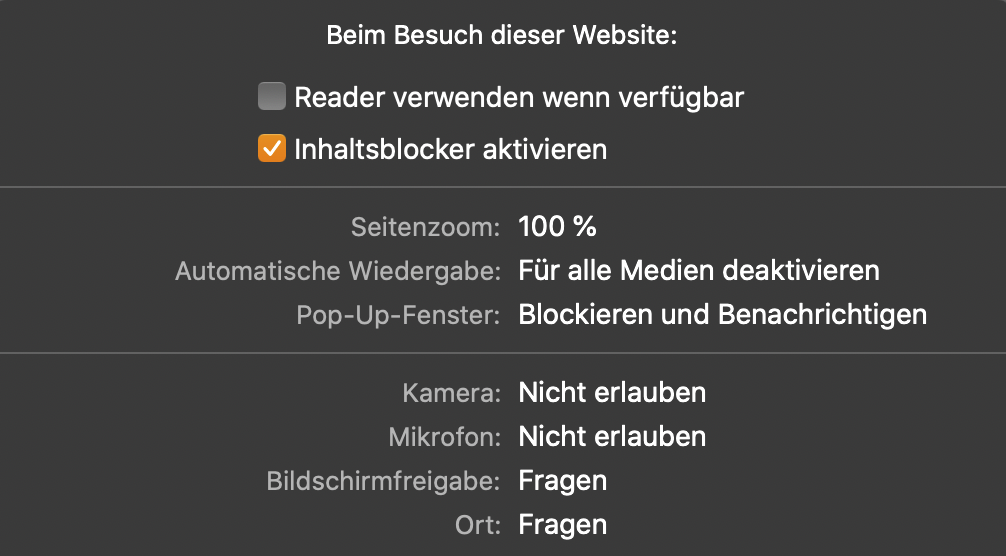This screenshot has height=556, width=1006.
Task: Open the Bildschirmfreigabe 'Fragen' dropdown
Action: click(562, 481)
